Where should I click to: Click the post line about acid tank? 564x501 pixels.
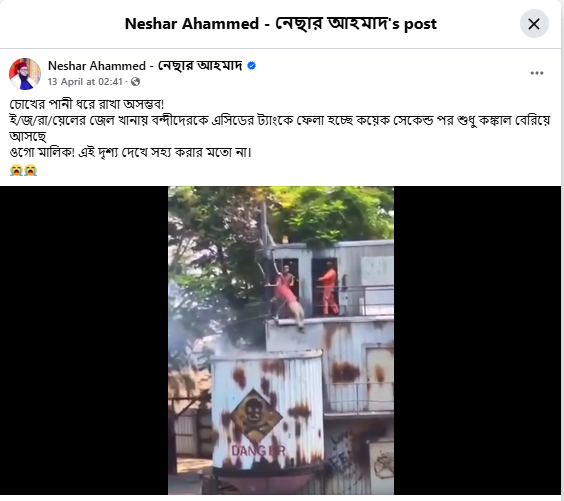coord(279,120)
